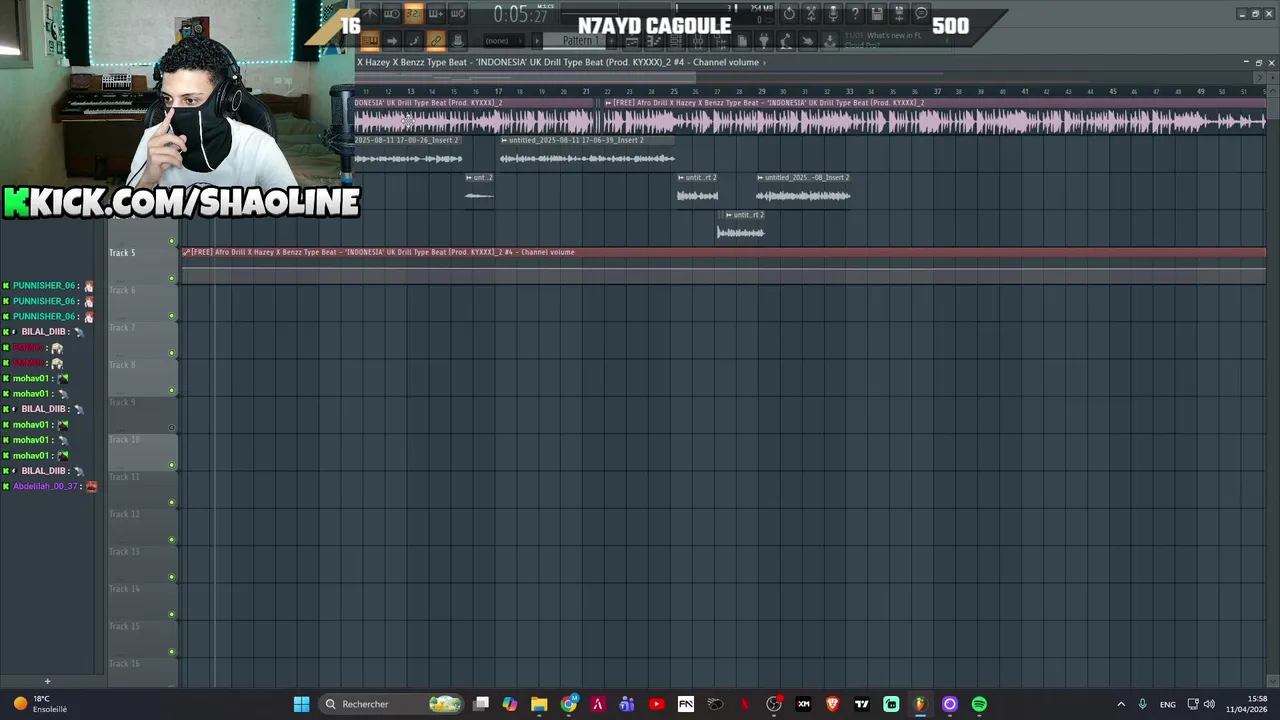
Task: Open menu arrow of second [FREE] Afro Drill audio clip
Action: [x=608, y=103]
